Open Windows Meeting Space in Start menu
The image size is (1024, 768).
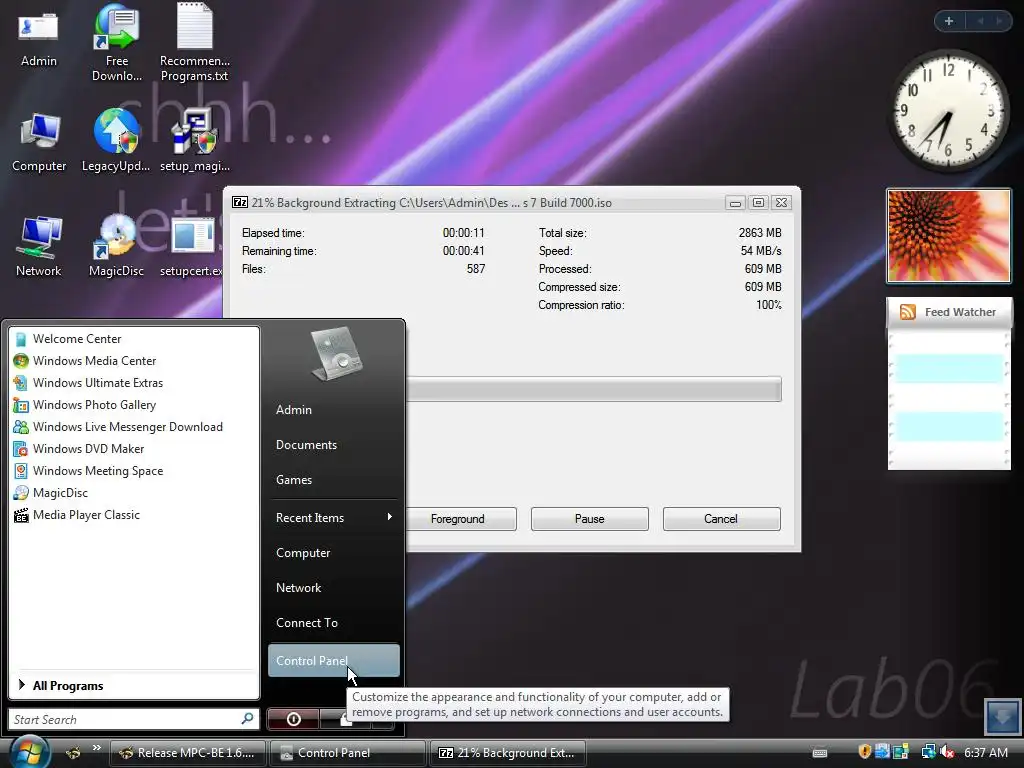(x=134, y=471)
